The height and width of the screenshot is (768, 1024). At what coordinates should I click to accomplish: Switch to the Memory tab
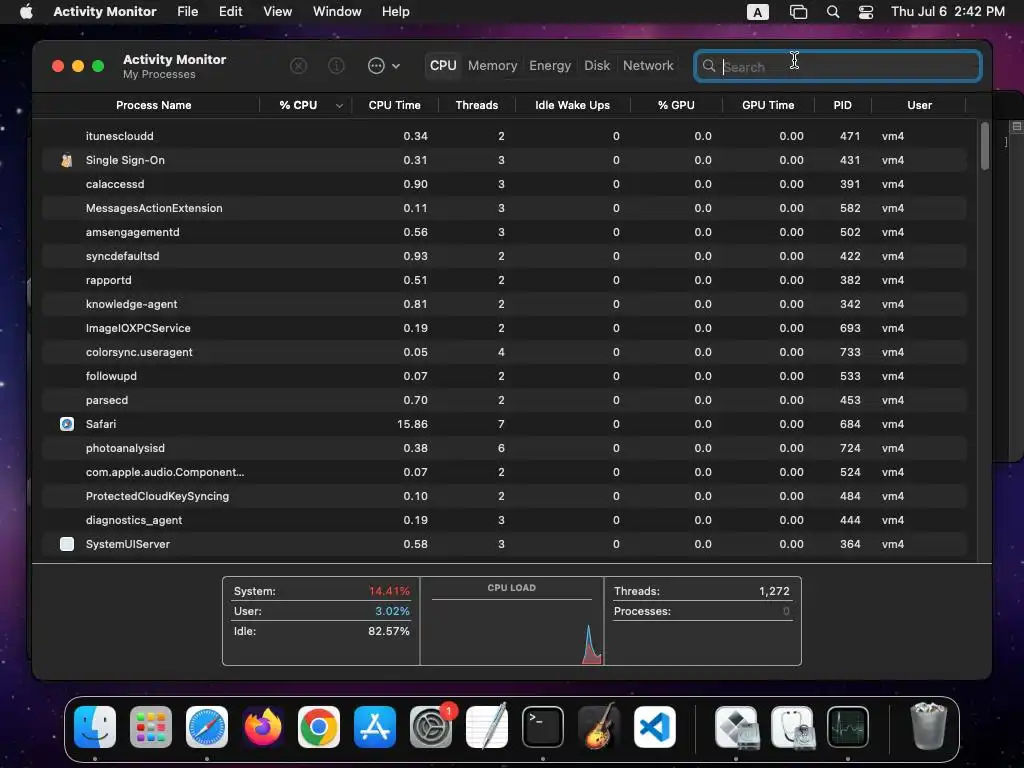click(x=492, y=65)
